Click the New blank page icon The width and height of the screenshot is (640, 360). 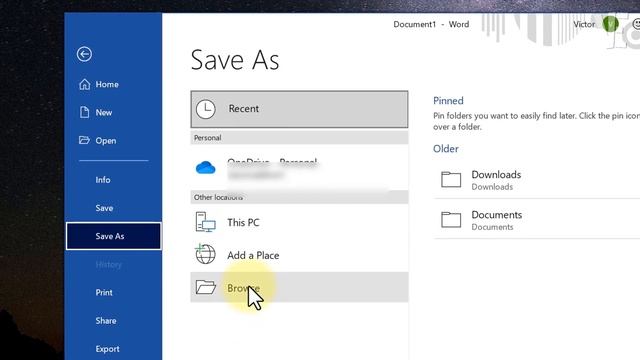coord(84,112)
